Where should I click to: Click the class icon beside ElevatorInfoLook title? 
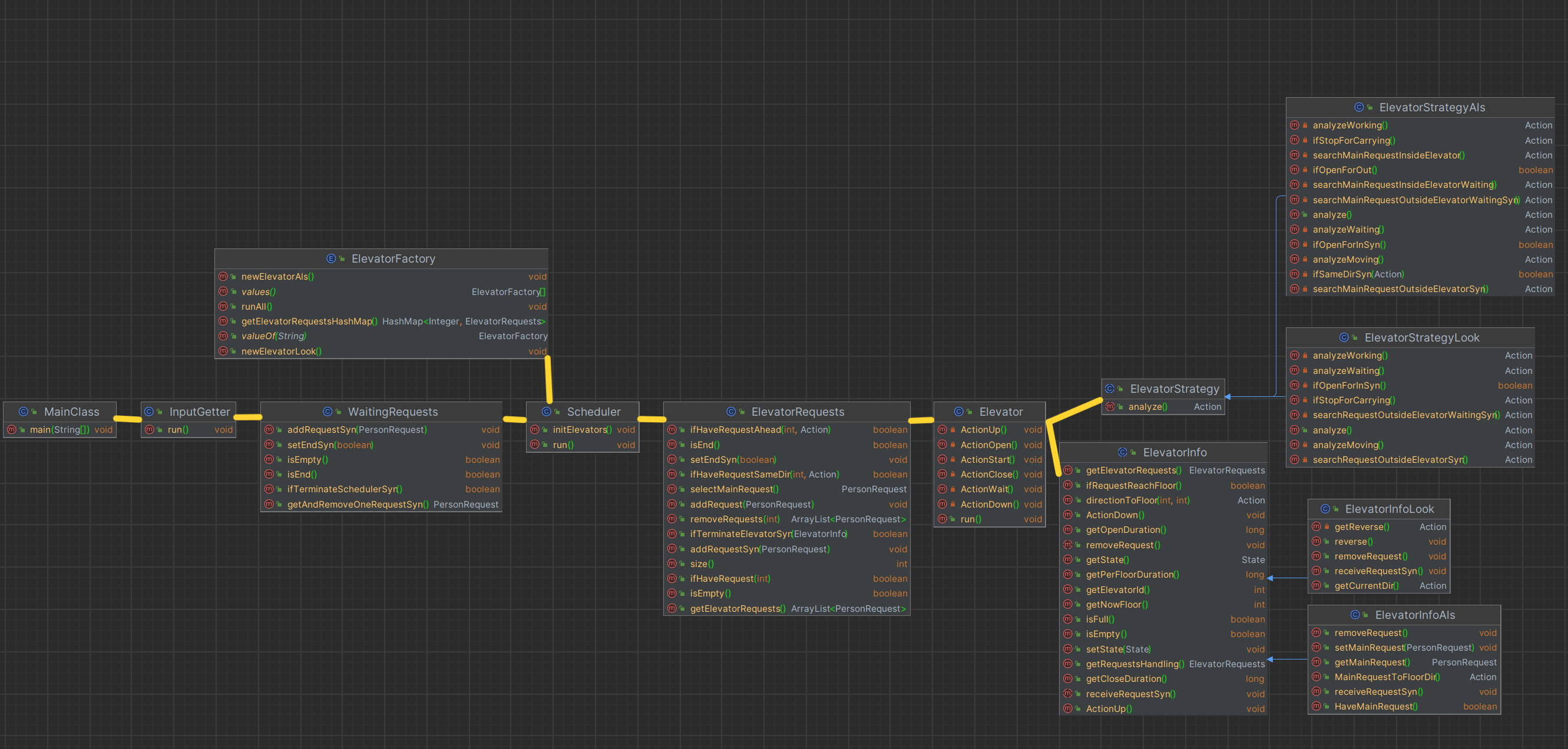(x=1325, y=509)
